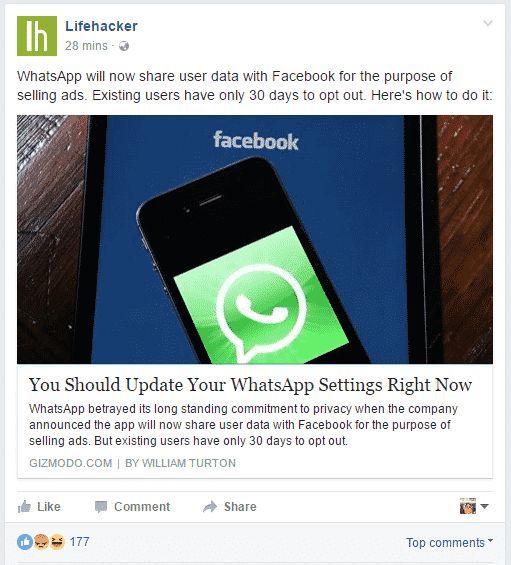Open the commenting-as profile picture selector
The height and width of the screenshot is (565, 511).
tap(474, 506)
